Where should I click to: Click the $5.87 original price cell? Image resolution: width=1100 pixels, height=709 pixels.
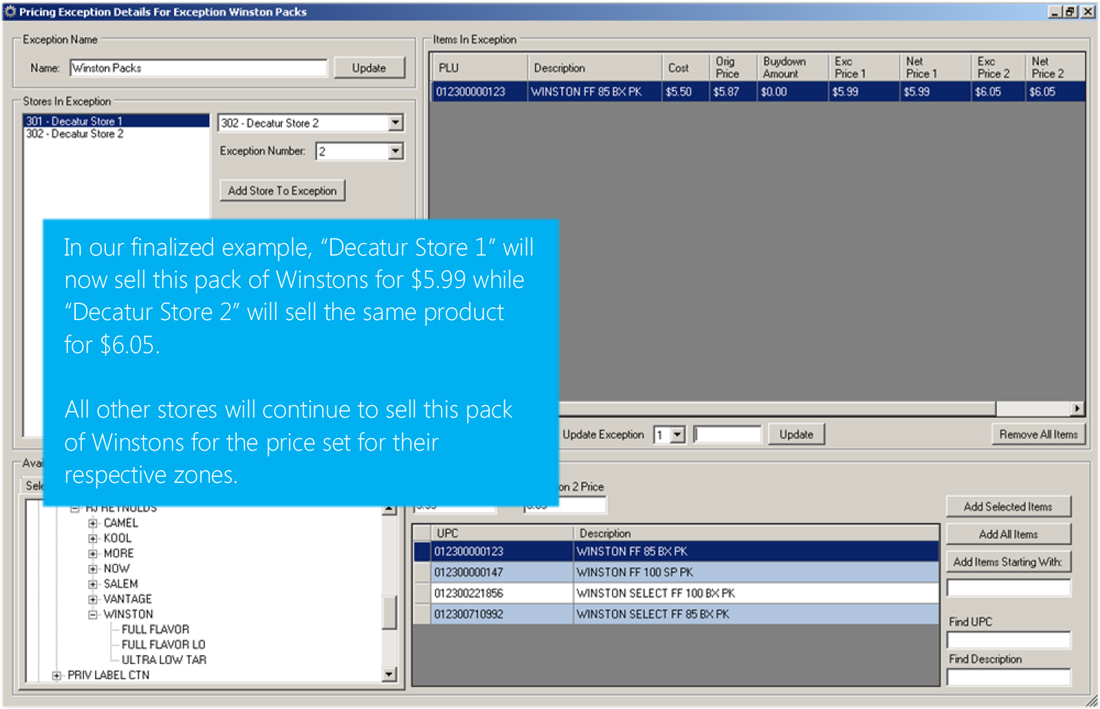point(733,92)
